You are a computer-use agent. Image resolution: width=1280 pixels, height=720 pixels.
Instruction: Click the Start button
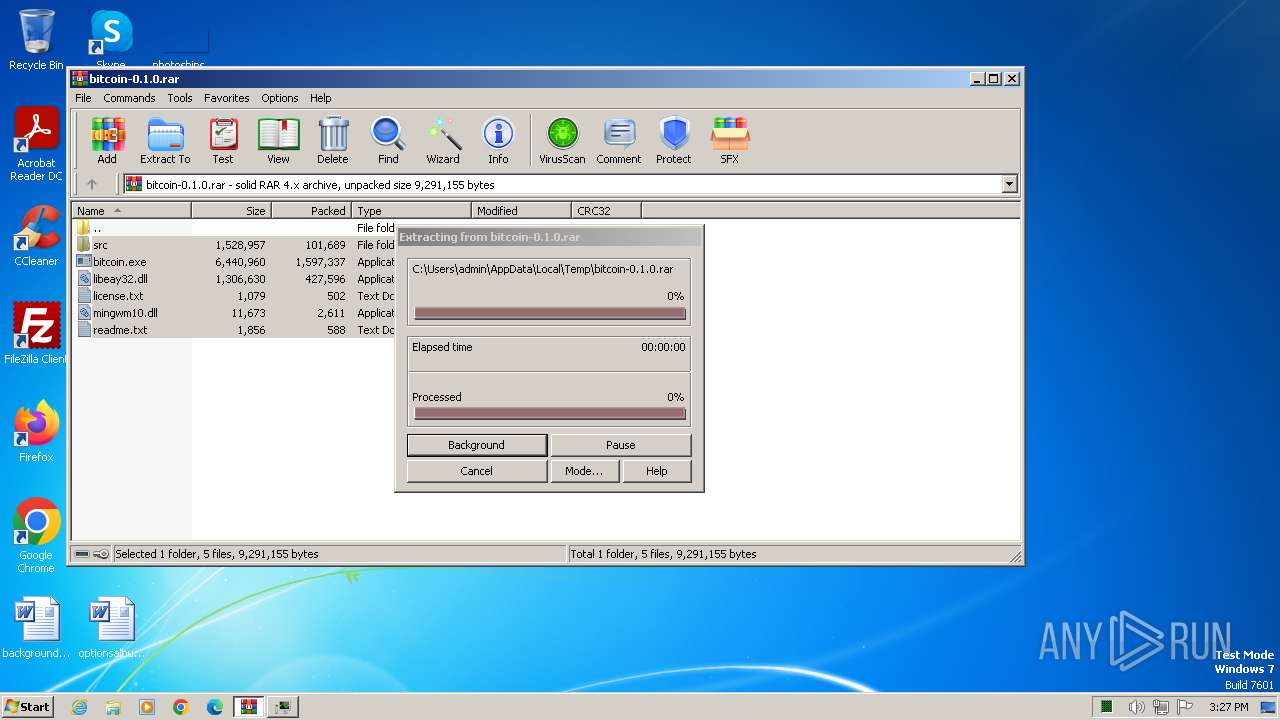[27, 707]
